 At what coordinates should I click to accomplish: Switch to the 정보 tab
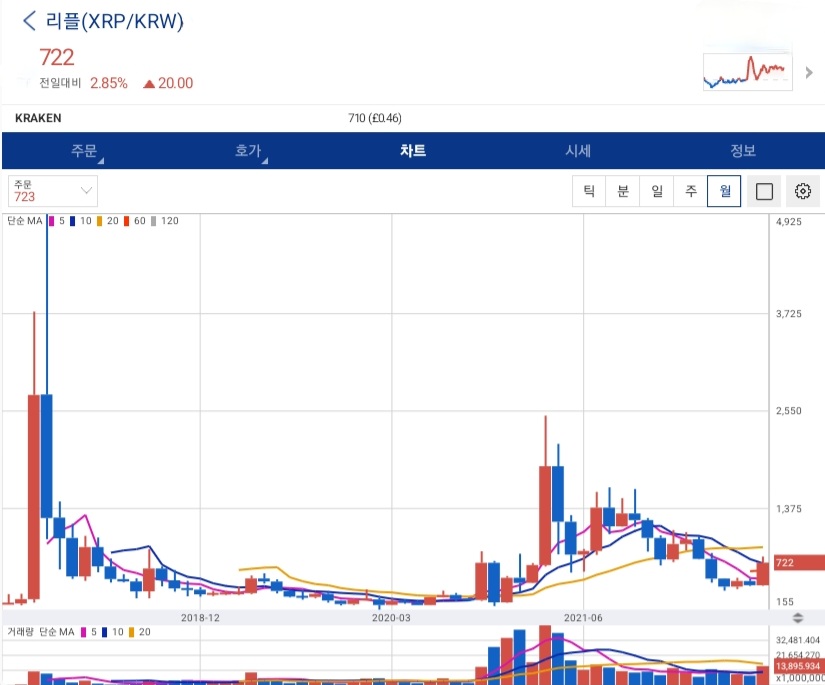[x=743, y=151]
